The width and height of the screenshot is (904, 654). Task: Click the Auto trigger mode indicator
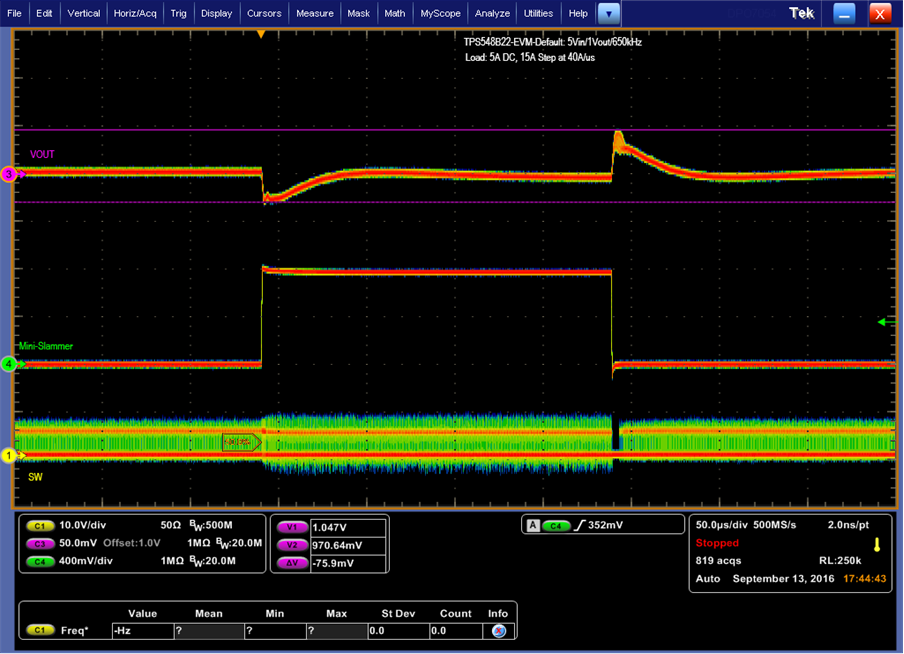click(x=707, y=578)
